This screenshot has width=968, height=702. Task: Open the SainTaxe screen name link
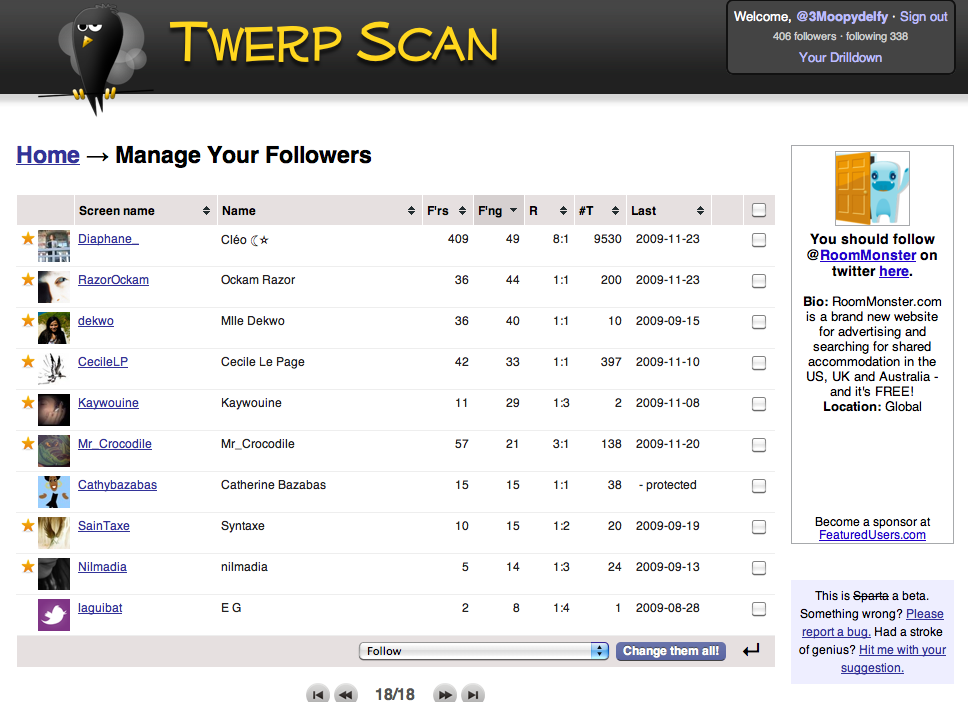104,525
